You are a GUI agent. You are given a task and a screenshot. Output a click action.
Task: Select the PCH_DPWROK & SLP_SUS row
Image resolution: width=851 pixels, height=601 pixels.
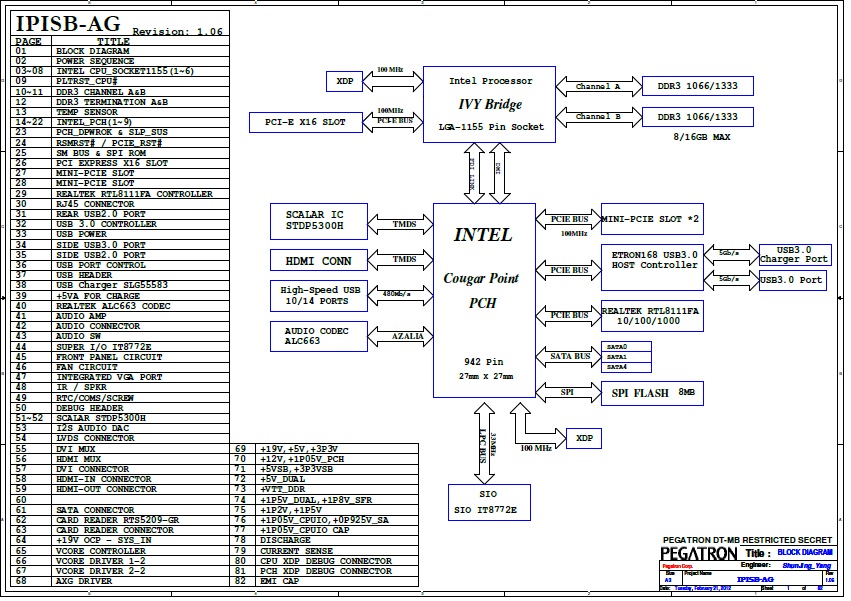click(120, 132)
